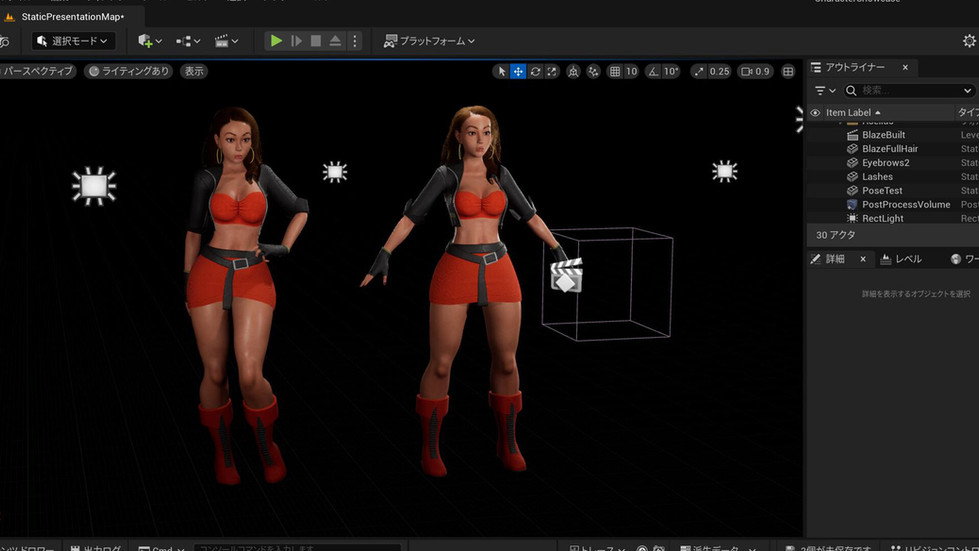Adjust camera speed 0.9 control
The height and width of the screenshot is (551, 979).
pyautogui.click(x=755, y=72)
